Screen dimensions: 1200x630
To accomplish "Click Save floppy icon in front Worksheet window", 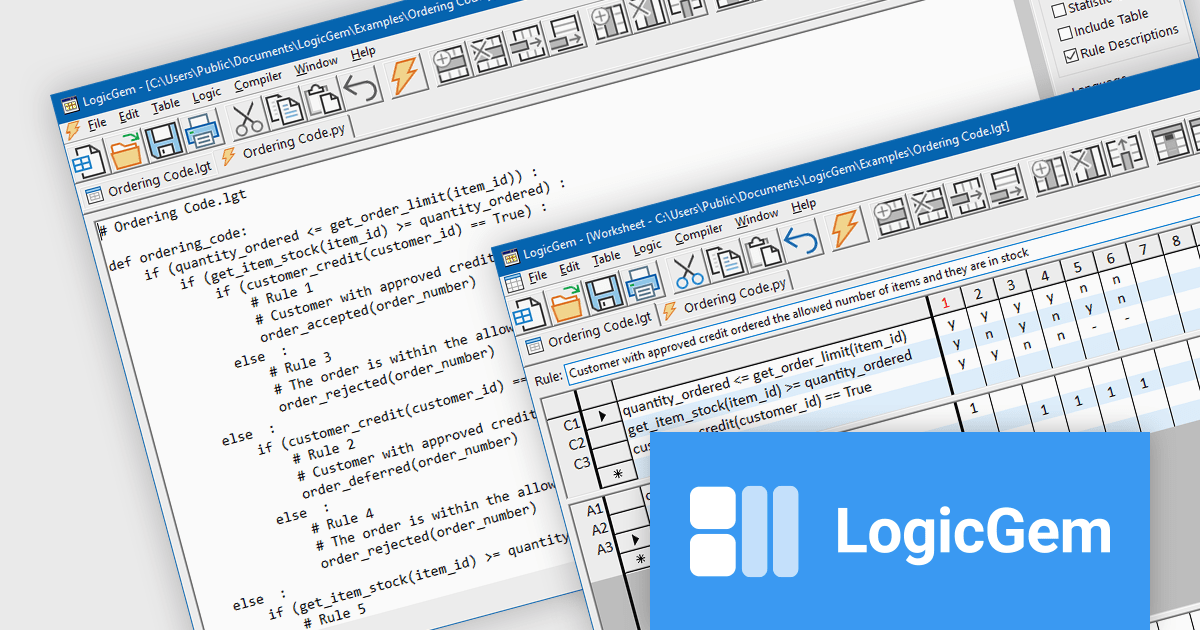I will click(x=604, y=295).
